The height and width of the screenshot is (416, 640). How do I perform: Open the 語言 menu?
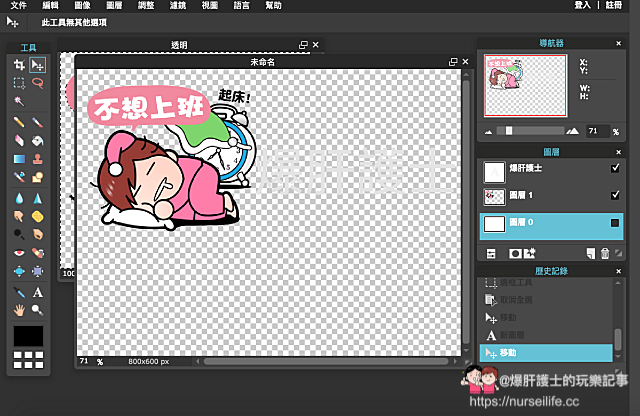point(241,5)
